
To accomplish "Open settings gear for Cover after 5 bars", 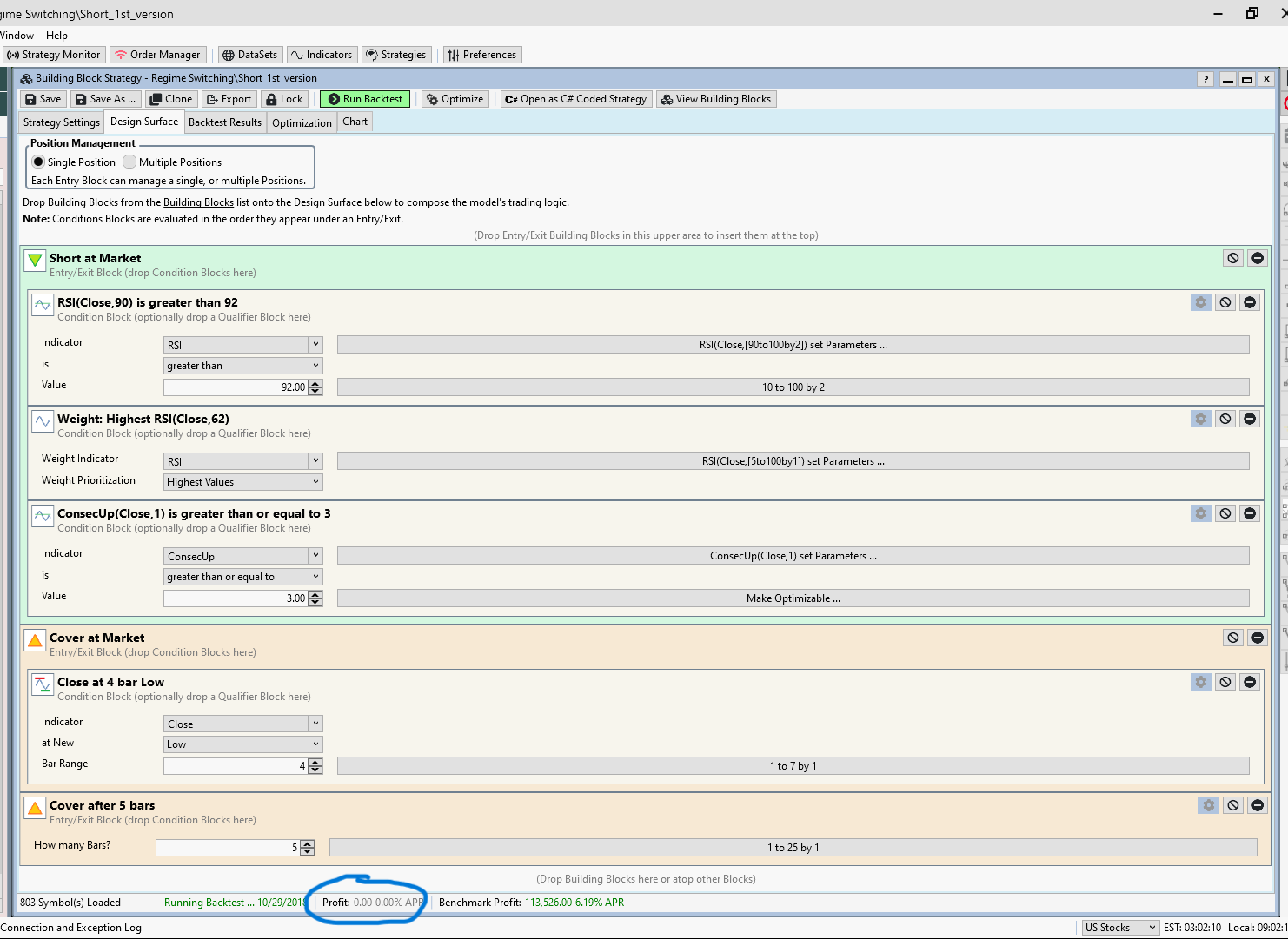I will (1208, 805).
